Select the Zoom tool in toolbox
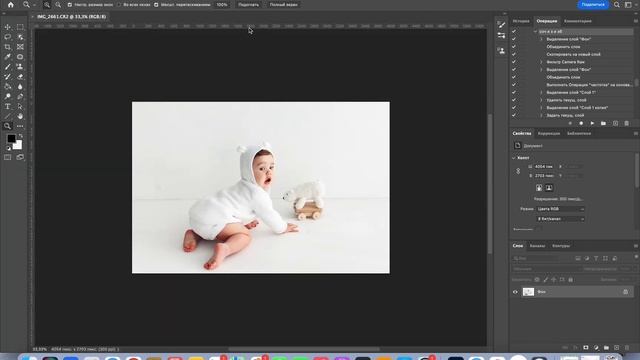 tap(8, 126)
